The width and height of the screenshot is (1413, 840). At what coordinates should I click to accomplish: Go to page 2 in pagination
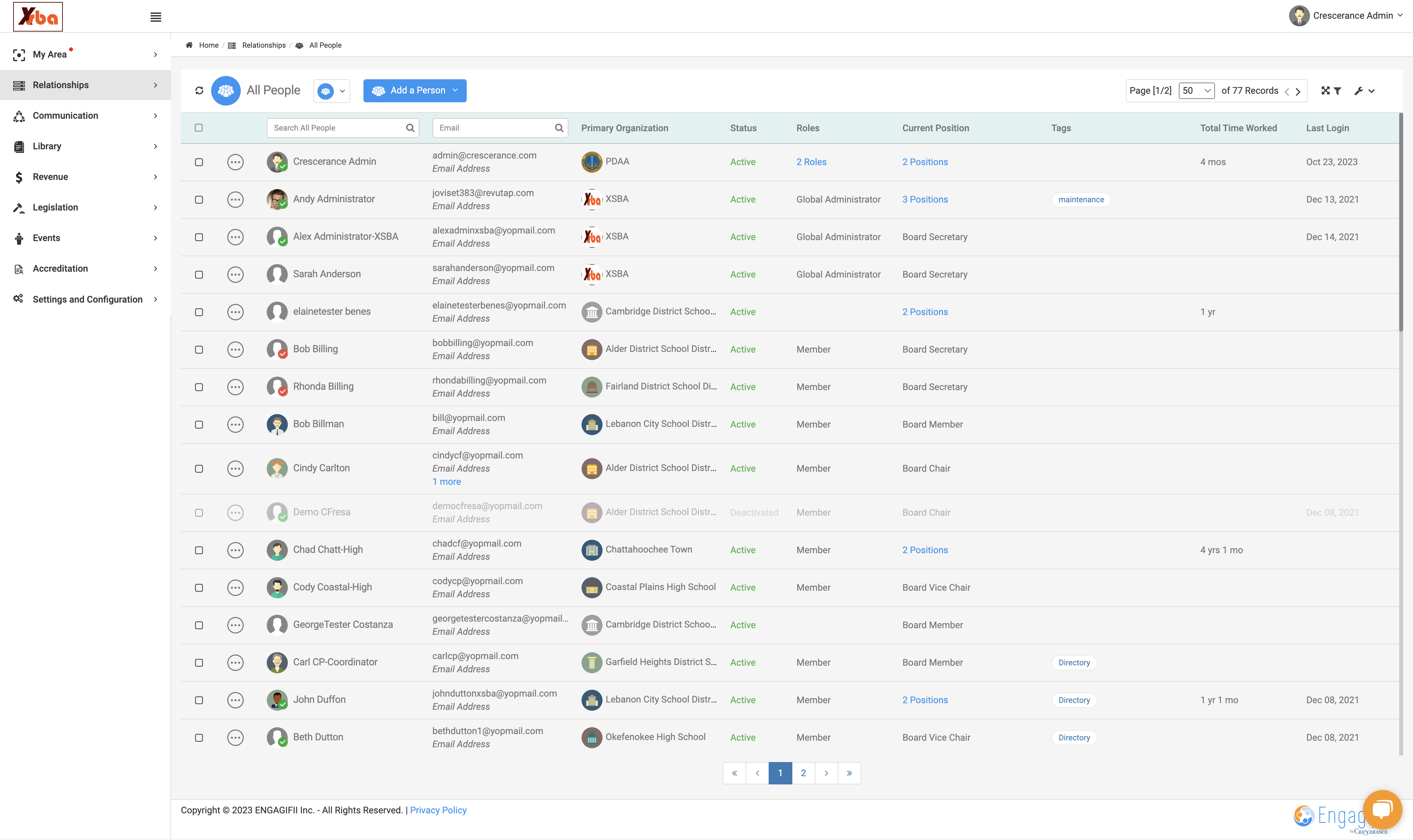pyautogui.click(x=804, y=773)
